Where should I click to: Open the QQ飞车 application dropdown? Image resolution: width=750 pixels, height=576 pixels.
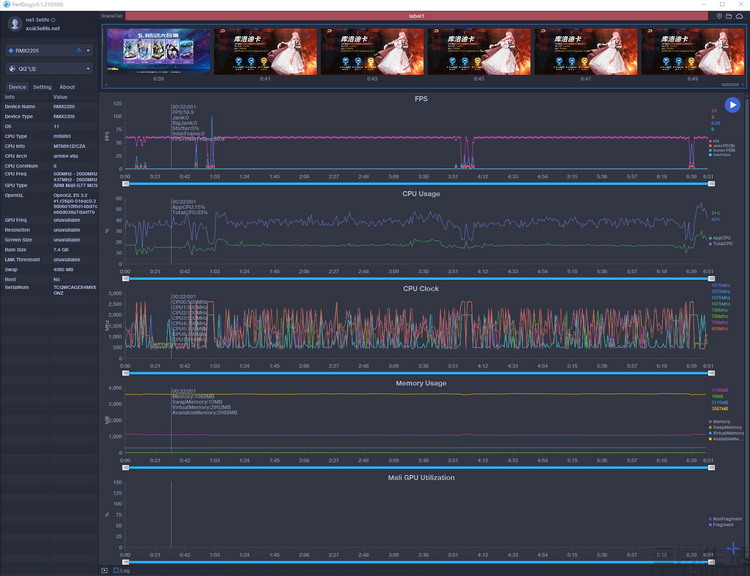click(x=49, y=68)
